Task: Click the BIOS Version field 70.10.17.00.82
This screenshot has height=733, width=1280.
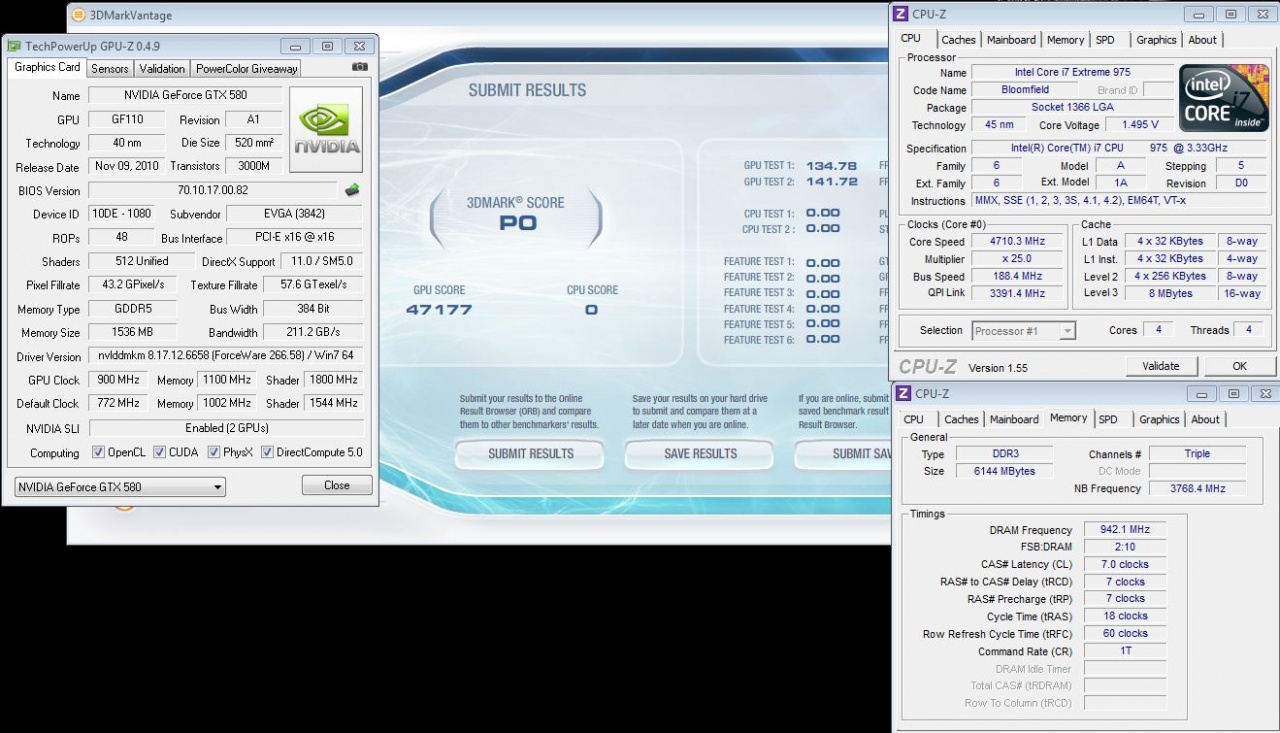Action: point(213,190)
